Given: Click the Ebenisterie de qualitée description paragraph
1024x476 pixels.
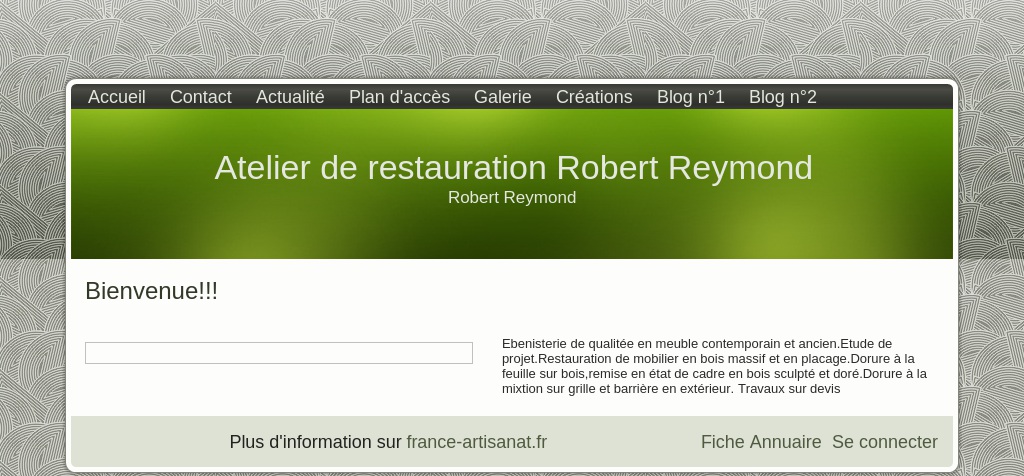Looking at the screenshot, I should tap(714, 366).
